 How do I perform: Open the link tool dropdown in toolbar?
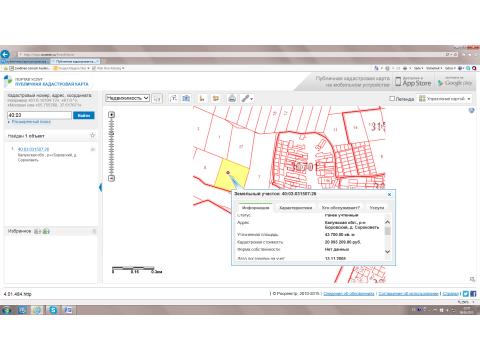(x=247, y=98)
